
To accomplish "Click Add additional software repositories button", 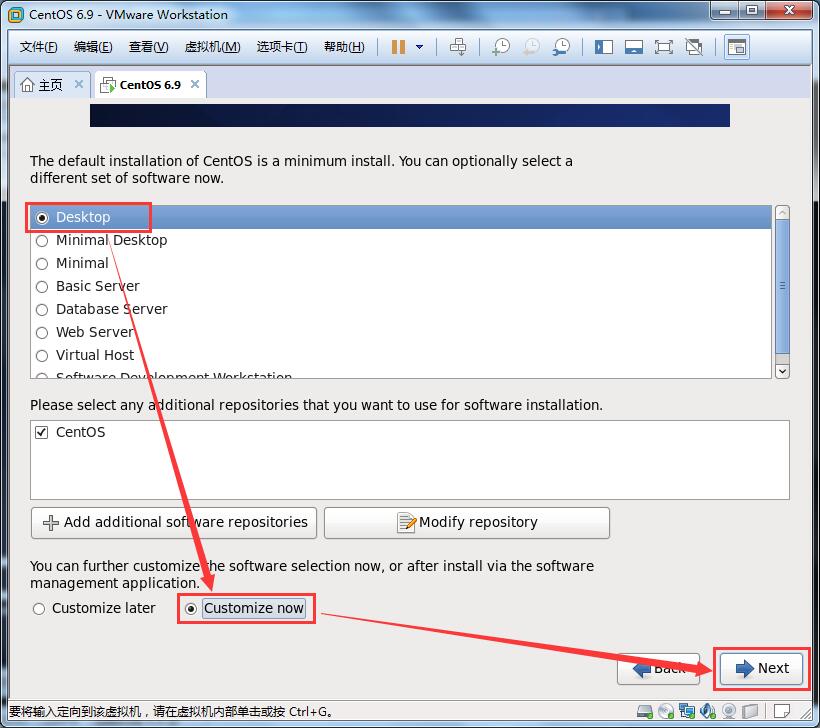I will (x=174, y=522).
